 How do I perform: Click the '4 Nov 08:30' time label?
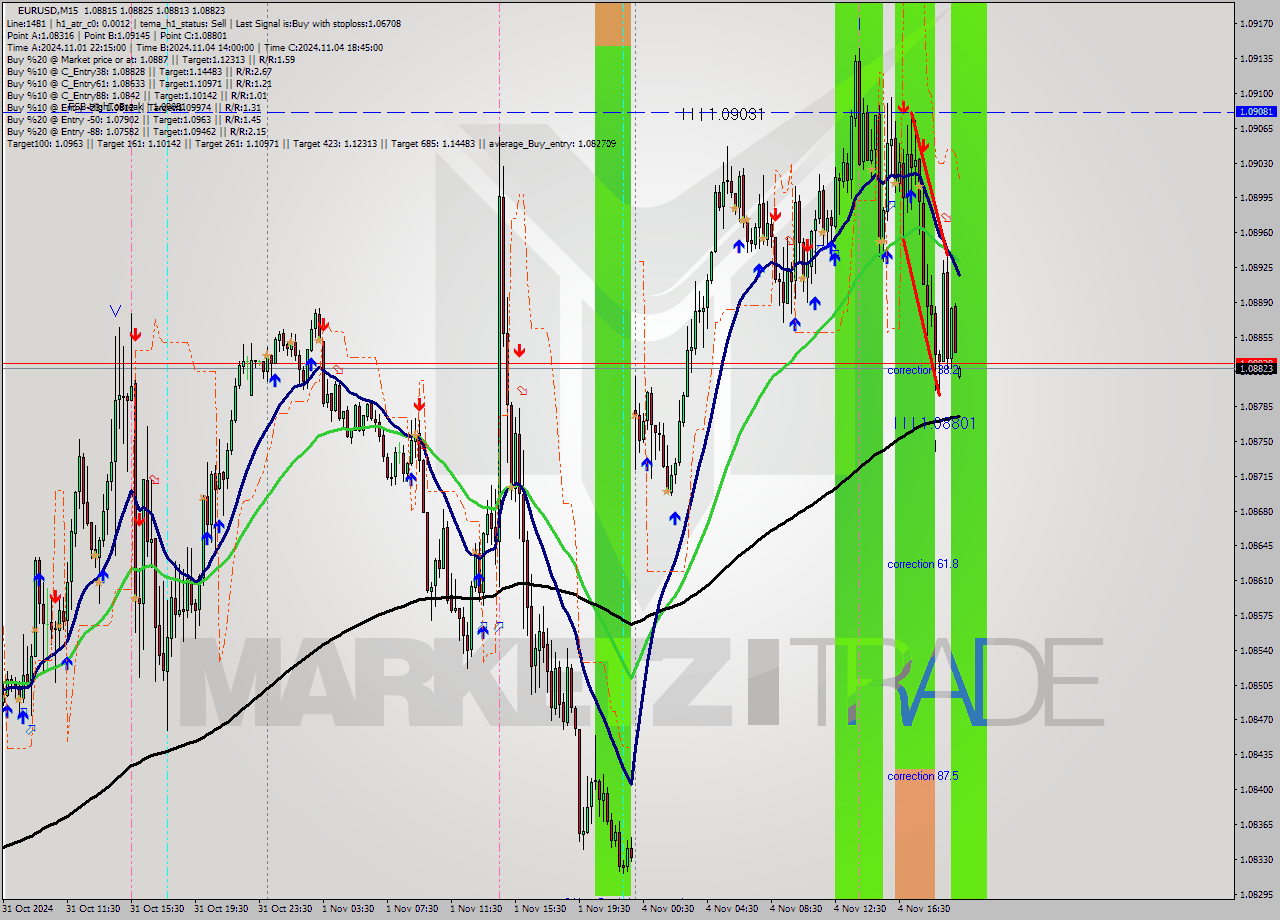(x=796, y=909)
